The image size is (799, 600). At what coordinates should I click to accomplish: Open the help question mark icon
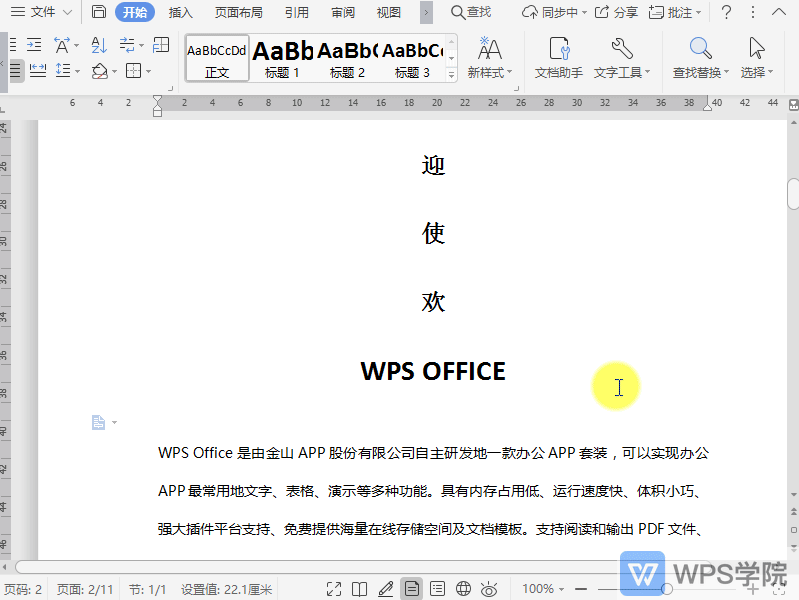tap(726, 12)
